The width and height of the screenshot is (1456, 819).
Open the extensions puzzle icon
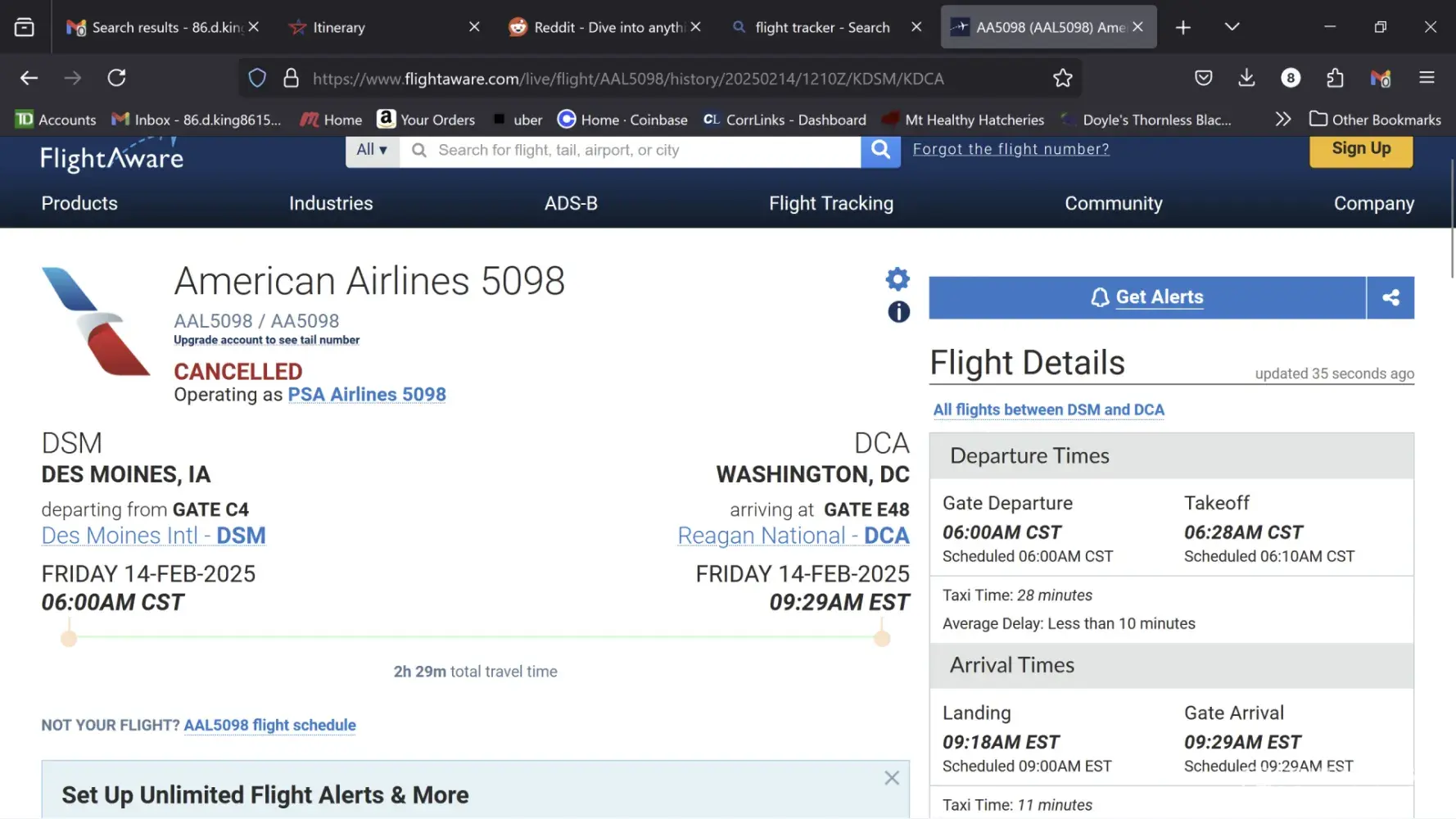click(x=1335, y=79)
